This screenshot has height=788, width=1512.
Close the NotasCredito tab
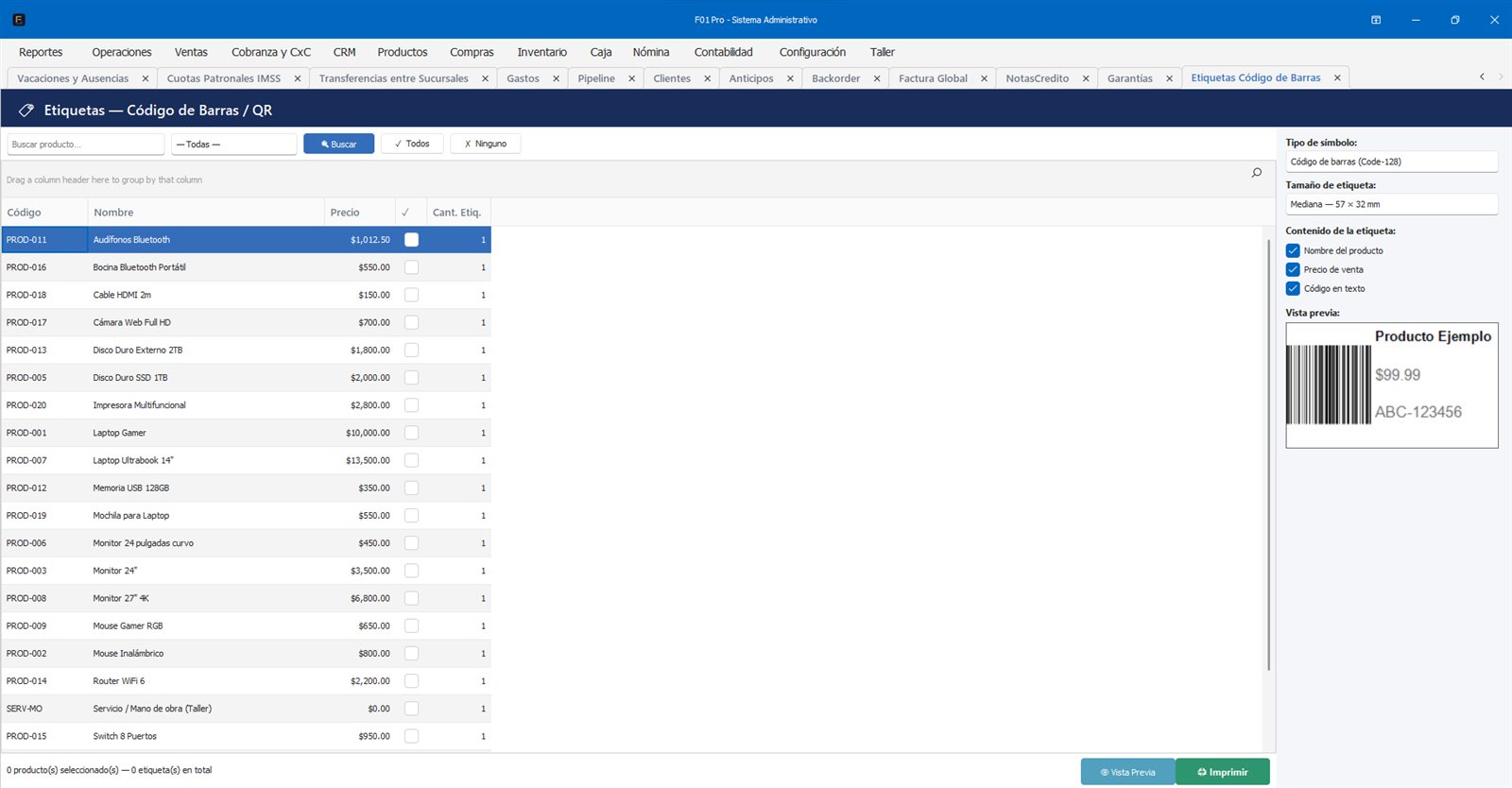tap(1085, 78)
